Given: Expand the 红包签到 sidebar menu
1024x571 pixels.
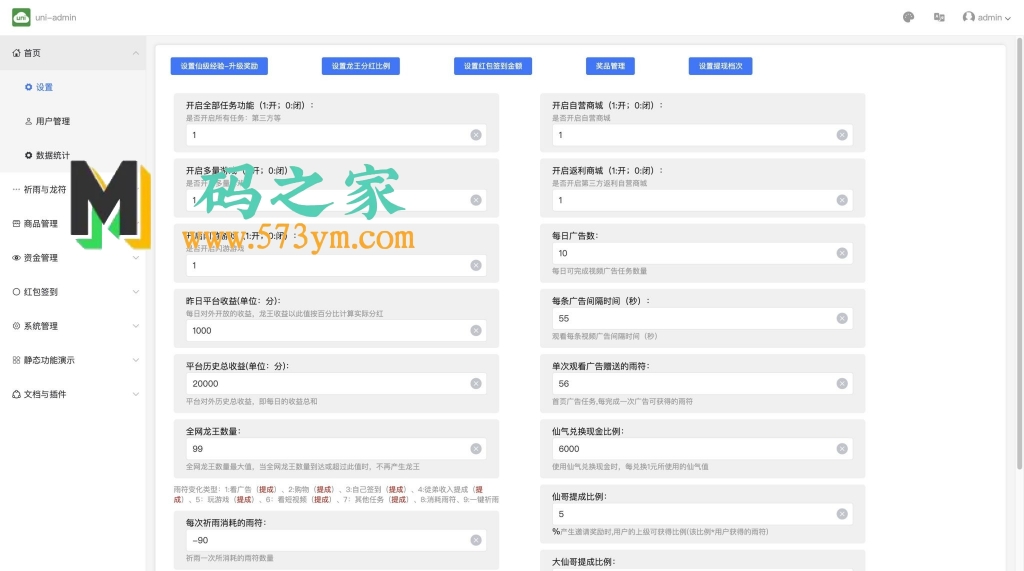Looking at the screenshot, I should pos(72,291).
